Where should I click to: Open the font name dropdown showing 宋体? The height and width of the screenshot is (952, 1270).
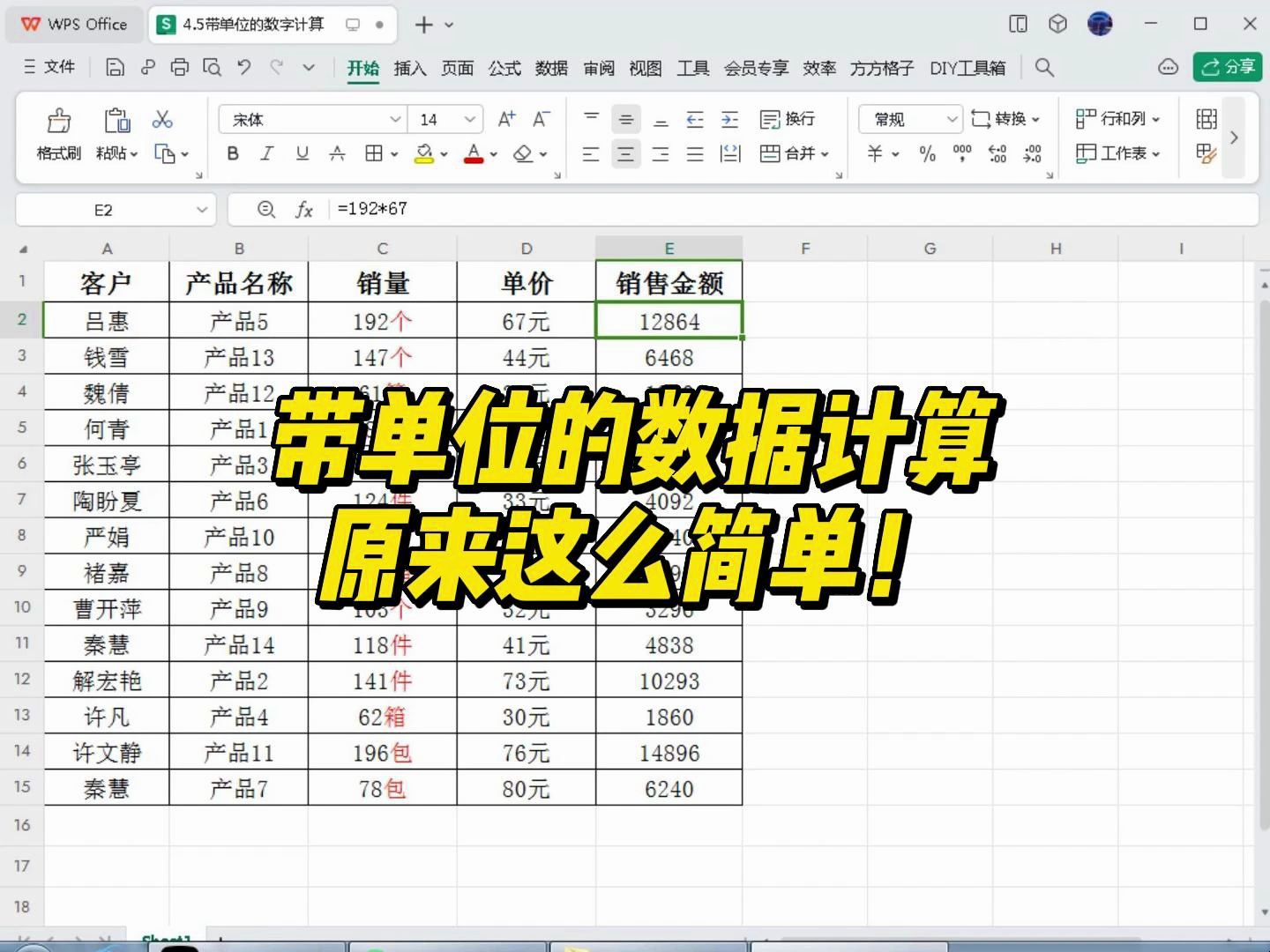(395, 119)
